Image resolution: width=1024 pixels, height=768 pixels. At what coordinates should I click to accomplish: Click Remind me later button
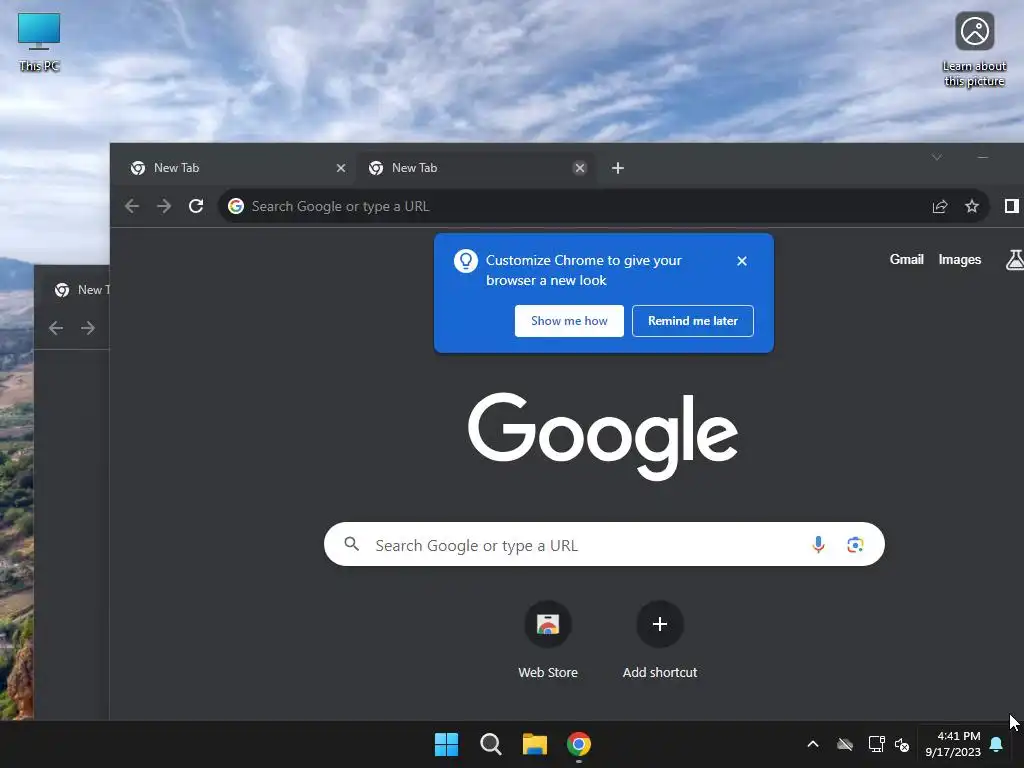(693, 321)
